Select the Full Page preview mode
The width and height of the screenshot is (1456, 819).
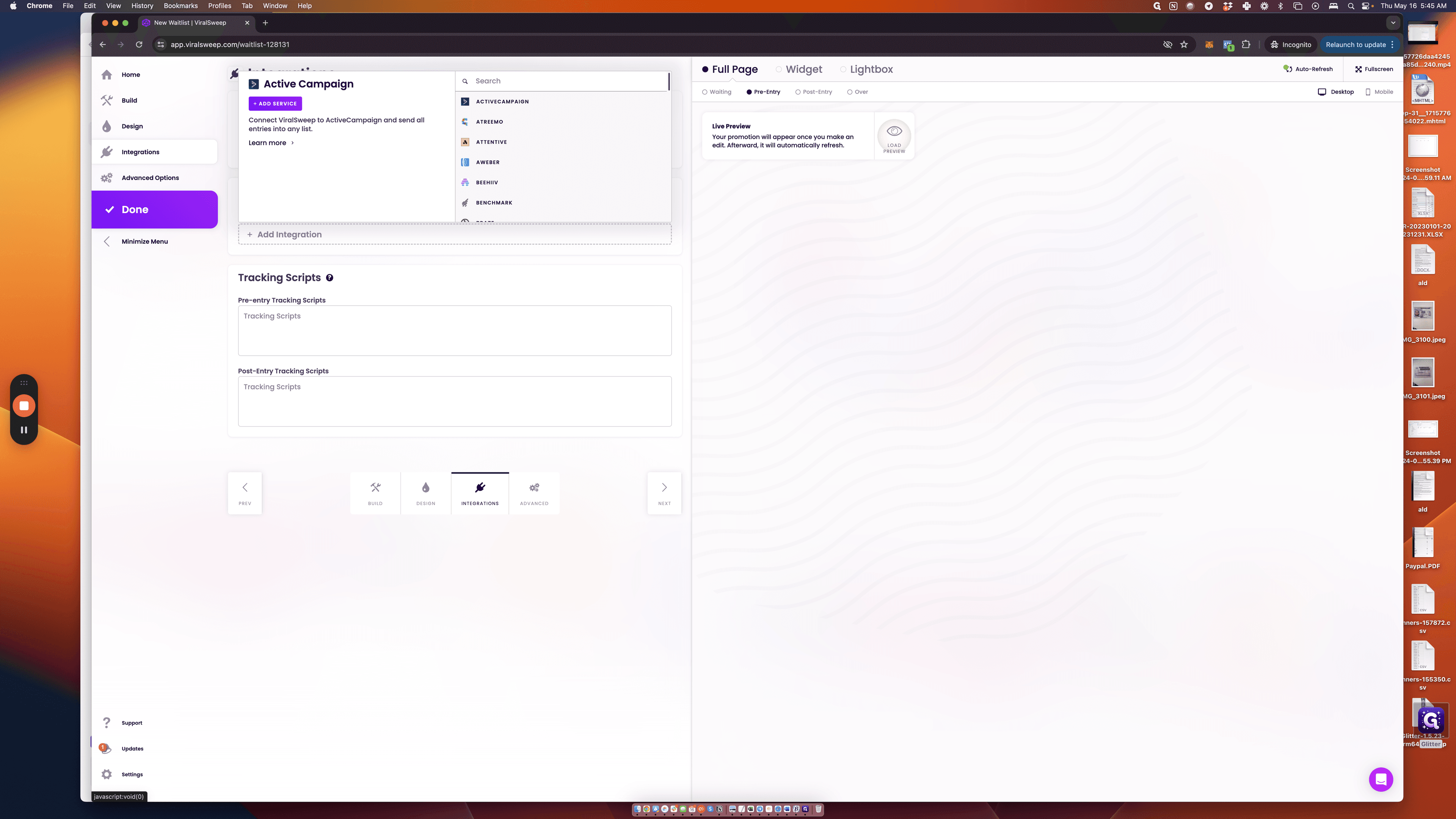tap(730, 69)
